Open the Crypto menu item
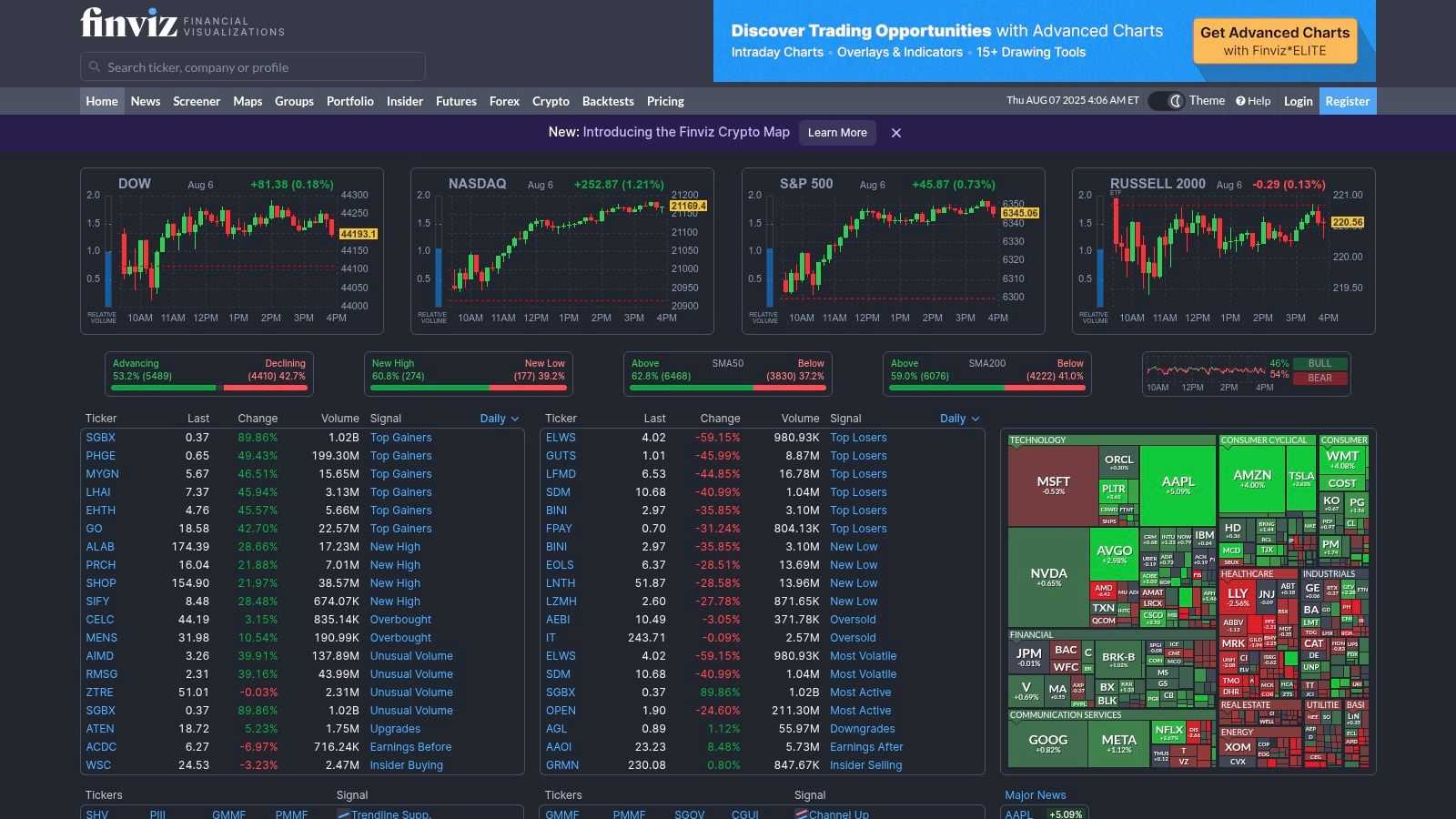 coord(551,101)
